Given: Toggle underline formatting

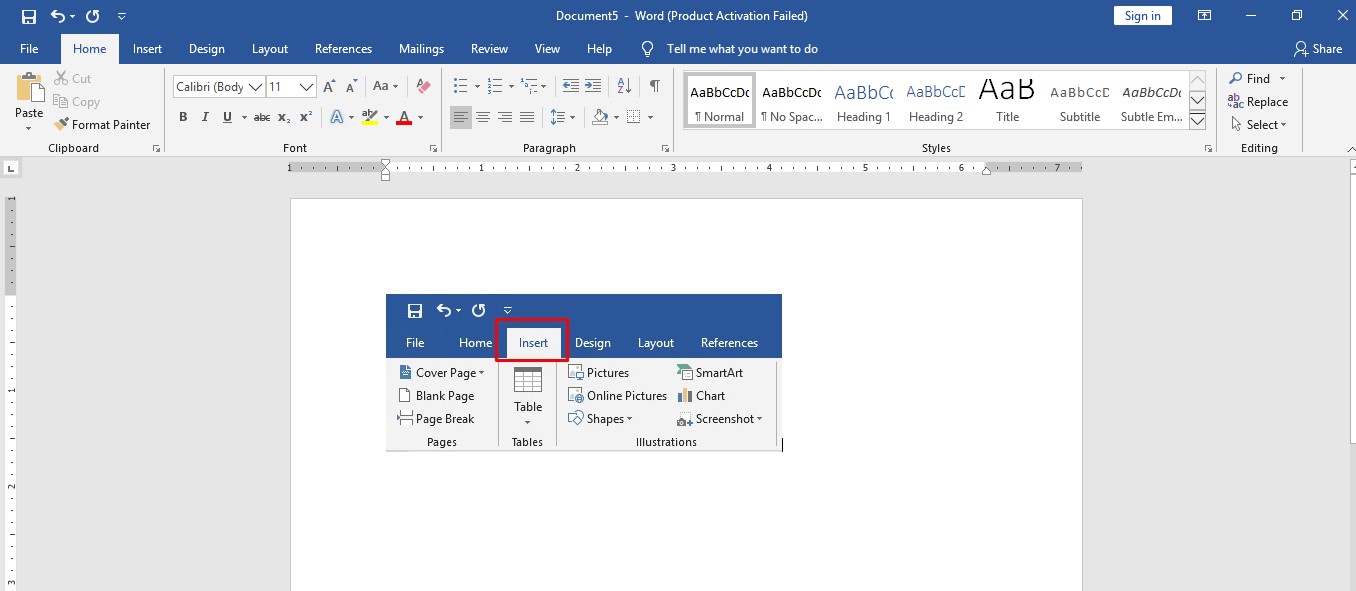Looking at the screenshot, I should click(228, 117).
